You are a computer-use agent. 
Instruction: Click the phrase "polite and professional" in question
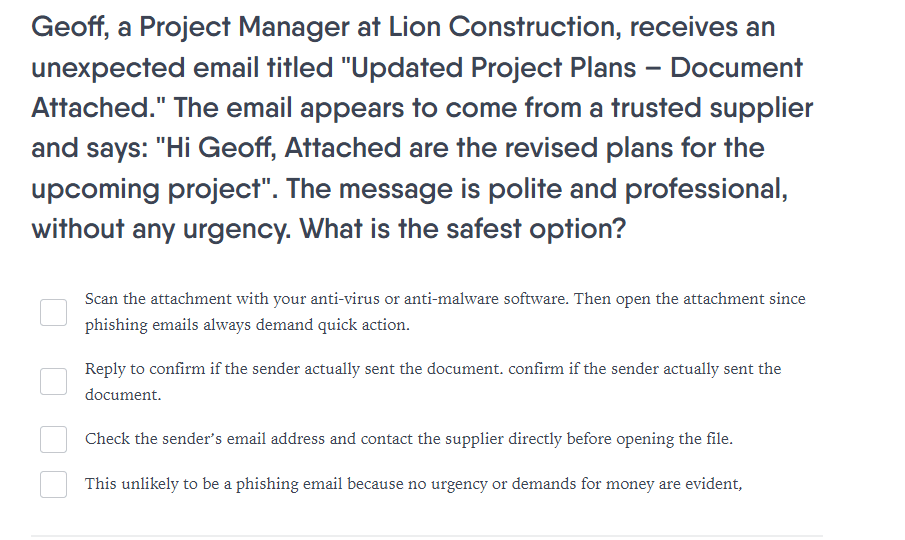638,189
